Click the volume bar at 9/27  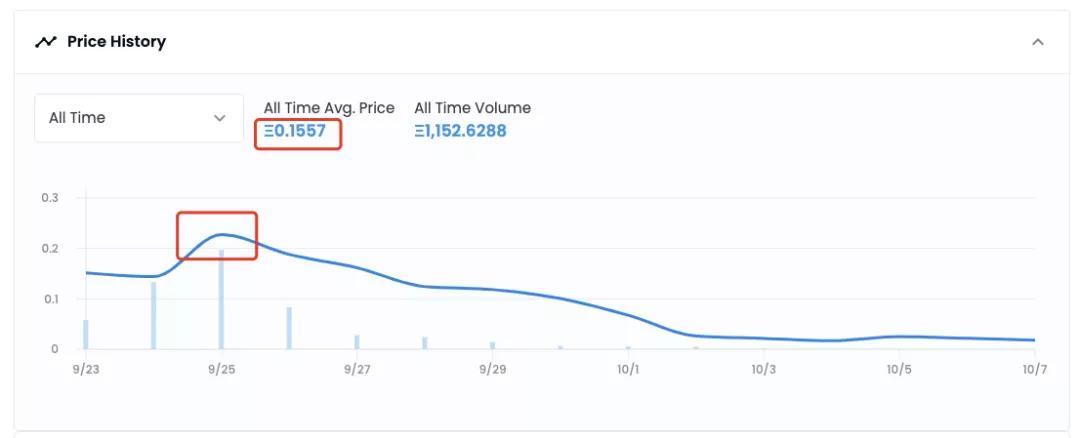tap(357, 342)
